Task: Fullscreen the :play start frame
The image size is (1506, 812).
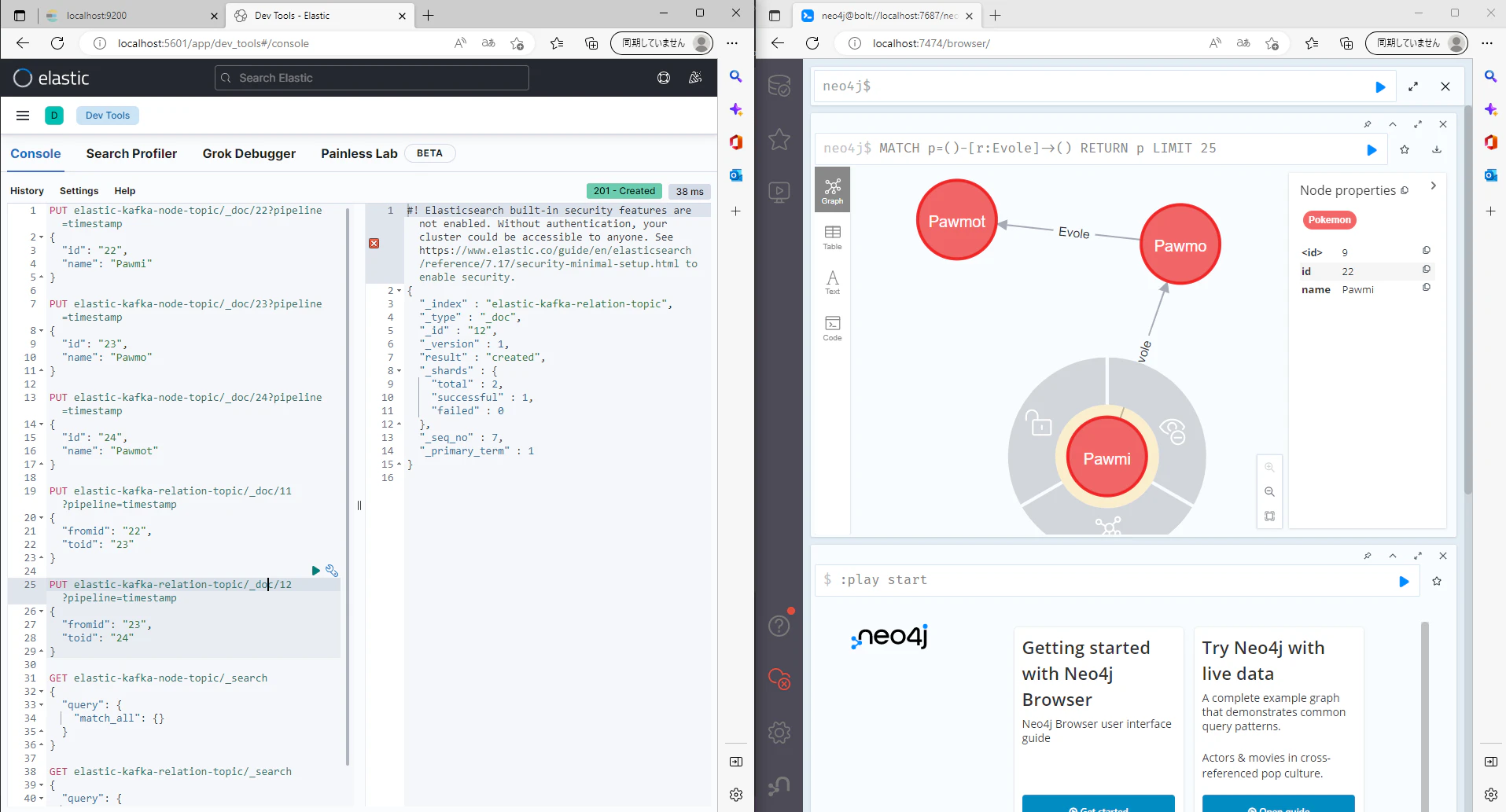Action: pyautogui.click(x=1418, y=556)
